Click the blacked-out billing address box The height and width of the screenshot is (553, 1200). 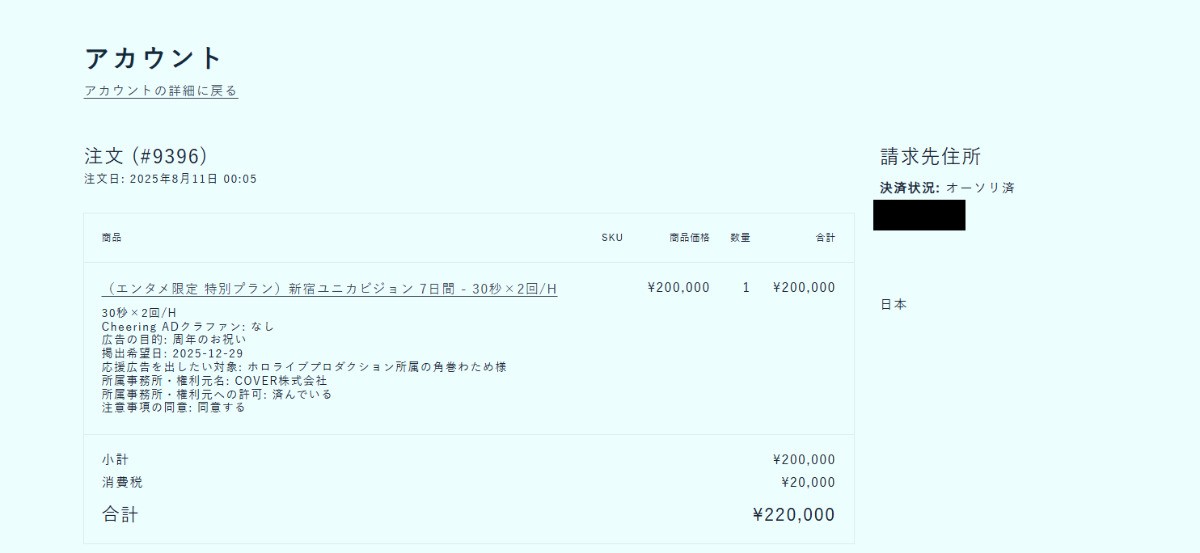tap(918, 215)
